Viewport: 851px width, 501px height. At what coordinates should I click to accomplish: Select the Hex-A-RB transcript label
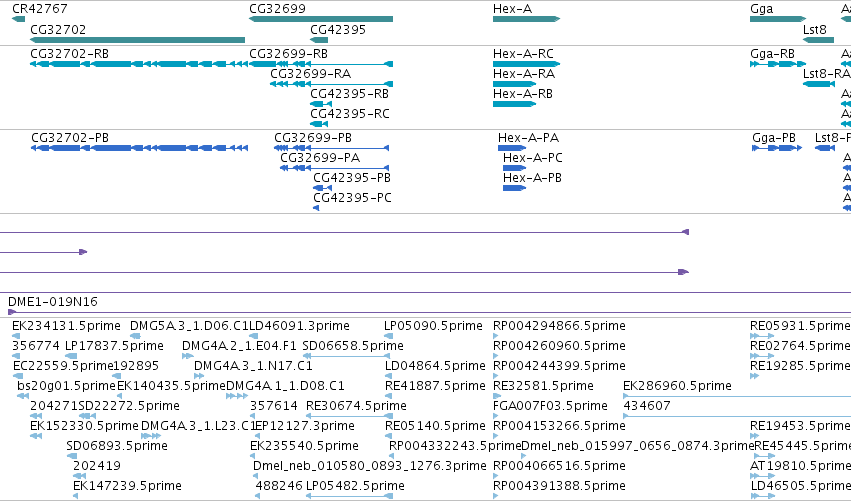click(x=523, y=94)
